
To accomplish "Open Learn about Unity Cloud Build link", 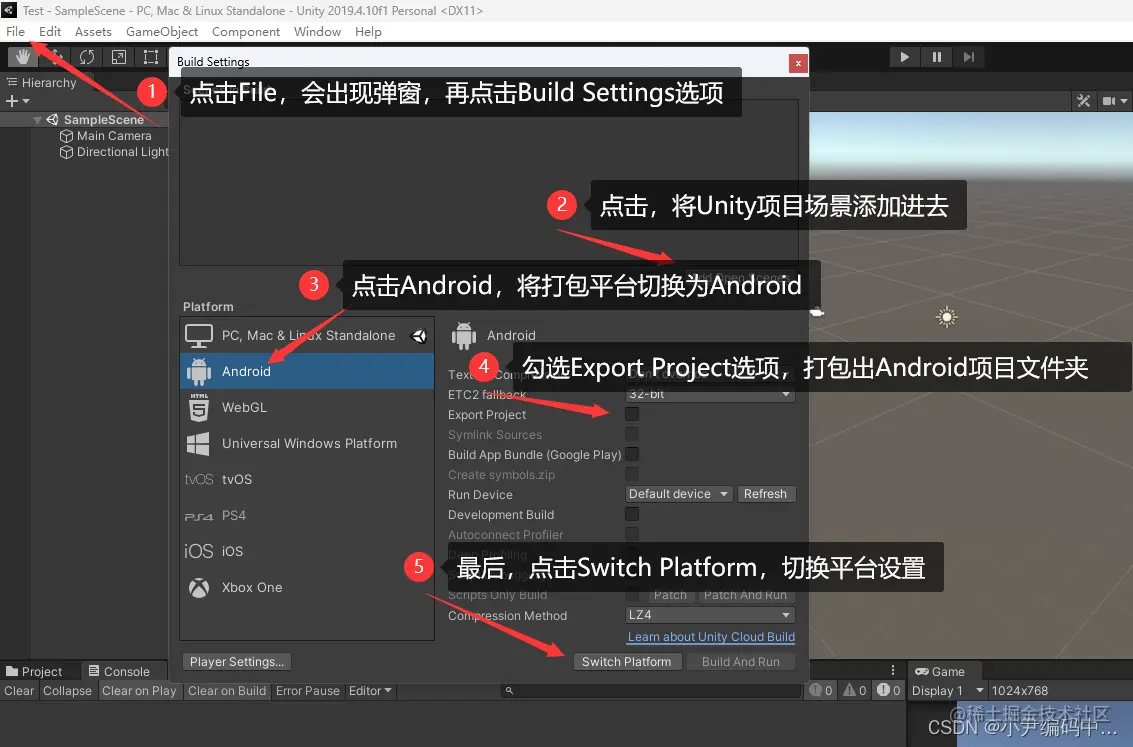I will tap(711, 636).
